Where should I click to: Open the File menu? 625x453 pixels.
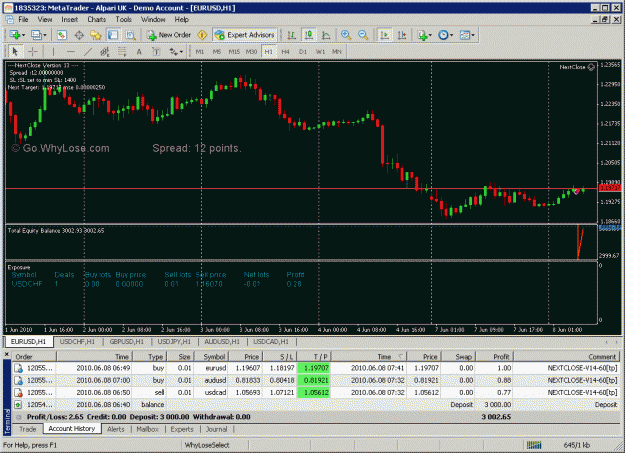23,20
